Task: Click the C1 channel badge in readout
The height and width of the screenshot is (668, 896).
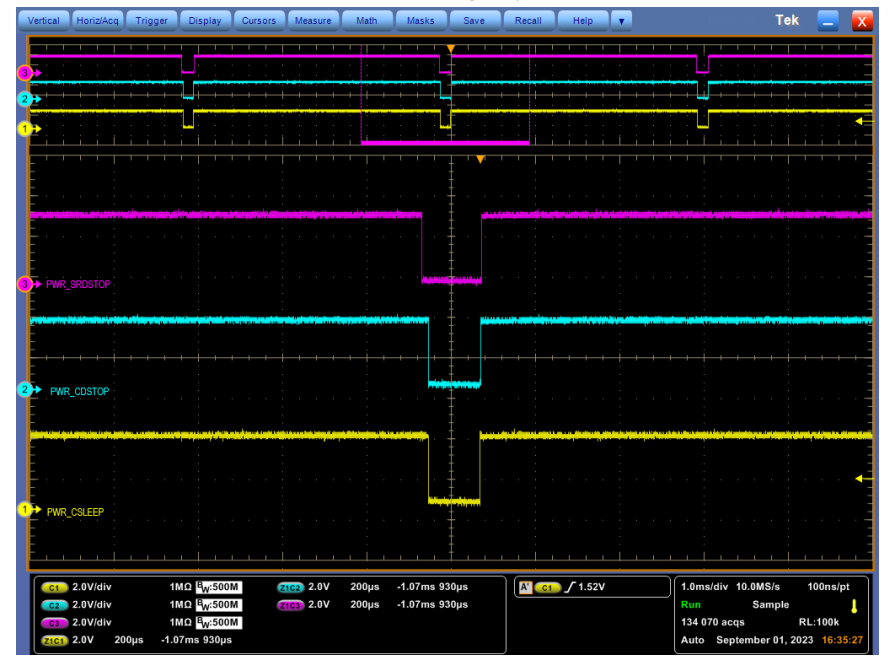Action: [x=55, y=588]
